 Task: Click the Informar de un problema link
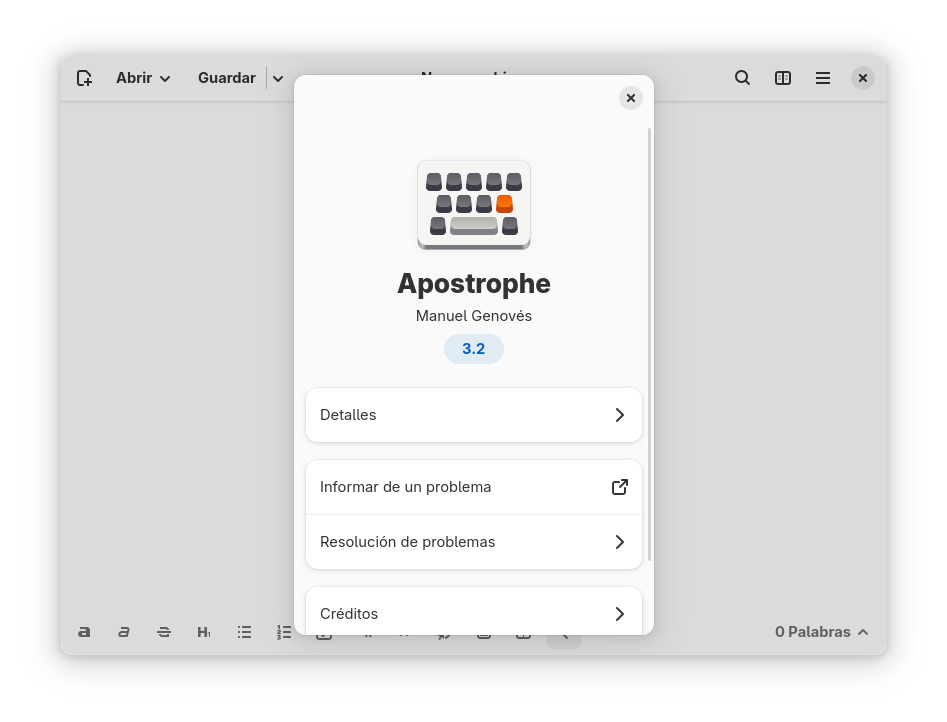point(473,487)
